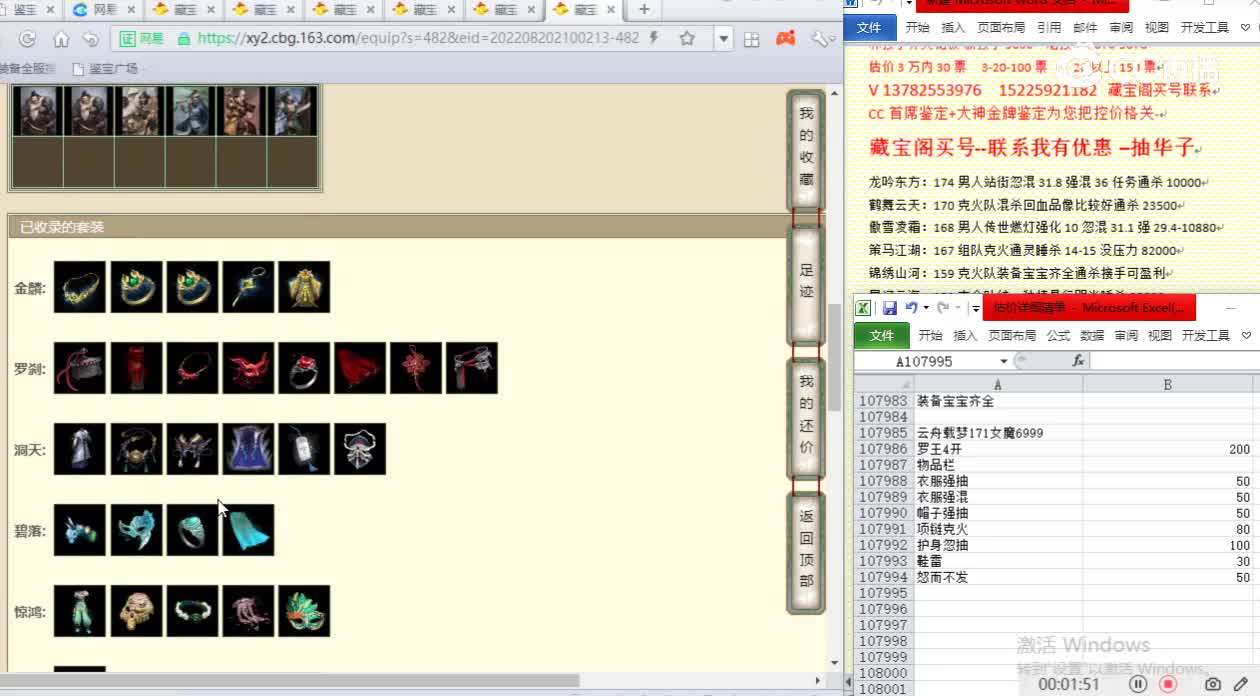
Task: Click the Excel save icon
Action: pos(889,308)
